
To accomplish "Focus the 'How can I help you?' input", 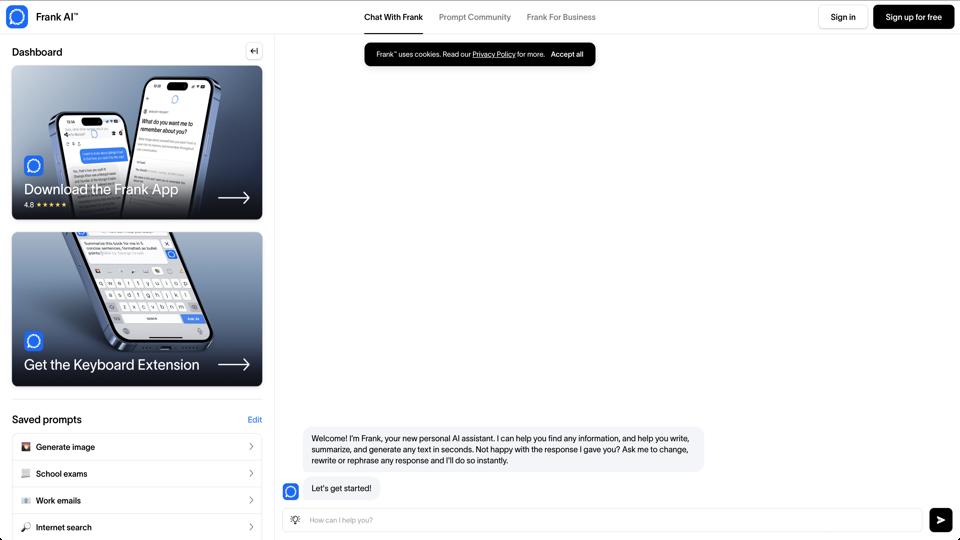I will (610, 520).
